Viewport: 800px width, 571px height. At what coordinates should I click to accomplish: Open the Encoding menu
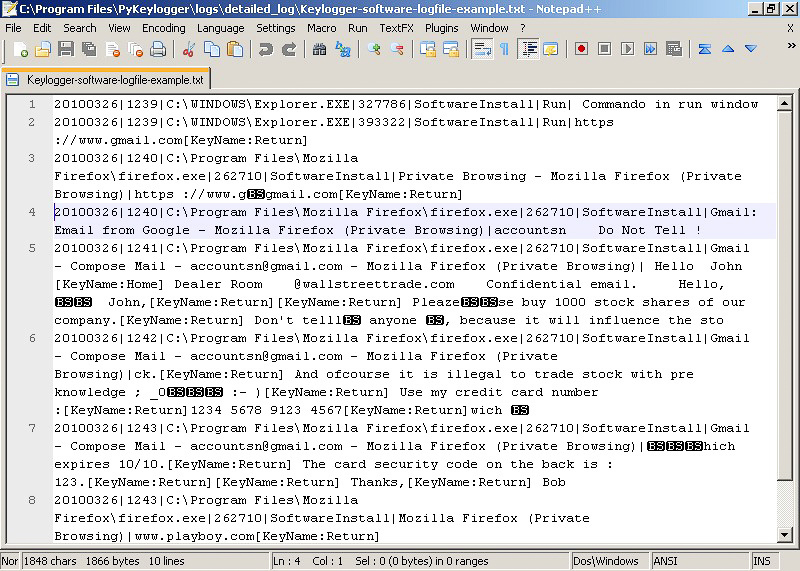click(x=164, y=28)
